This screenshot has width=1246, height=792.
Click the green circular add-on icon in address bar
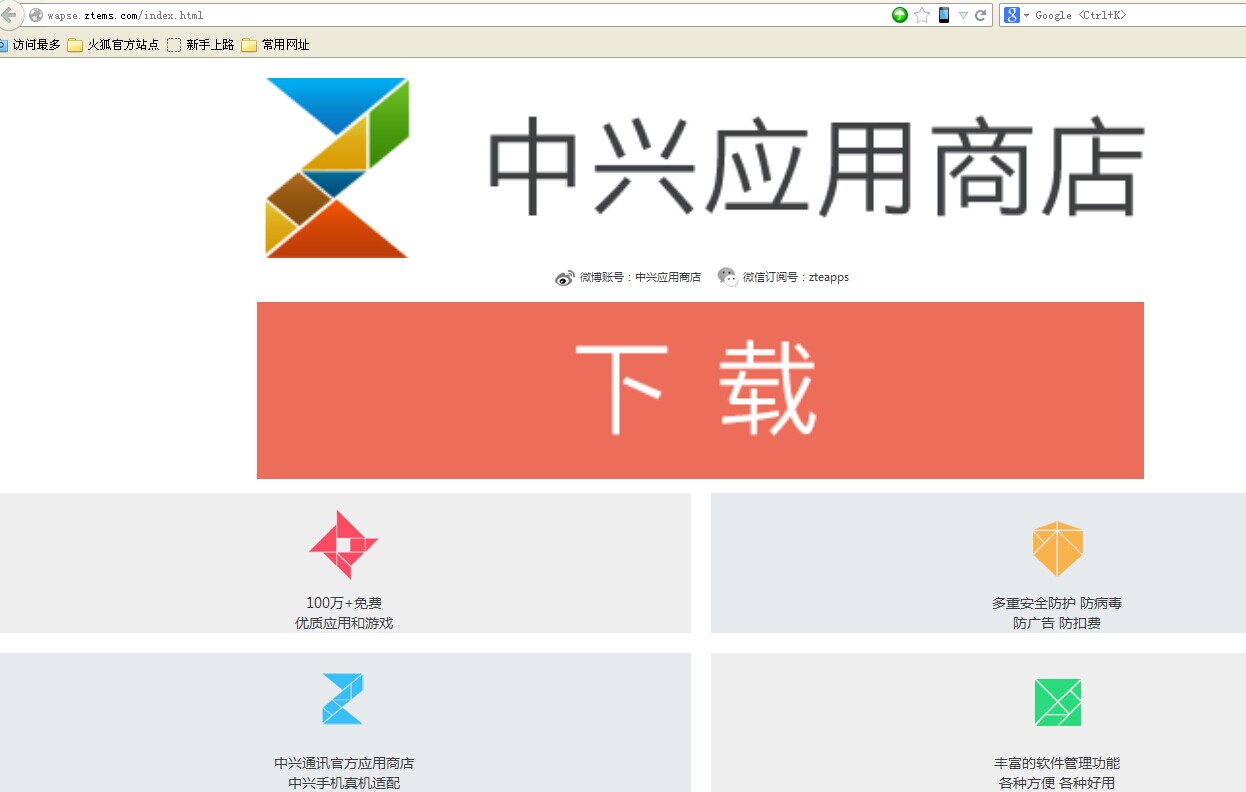click(900, 15)
